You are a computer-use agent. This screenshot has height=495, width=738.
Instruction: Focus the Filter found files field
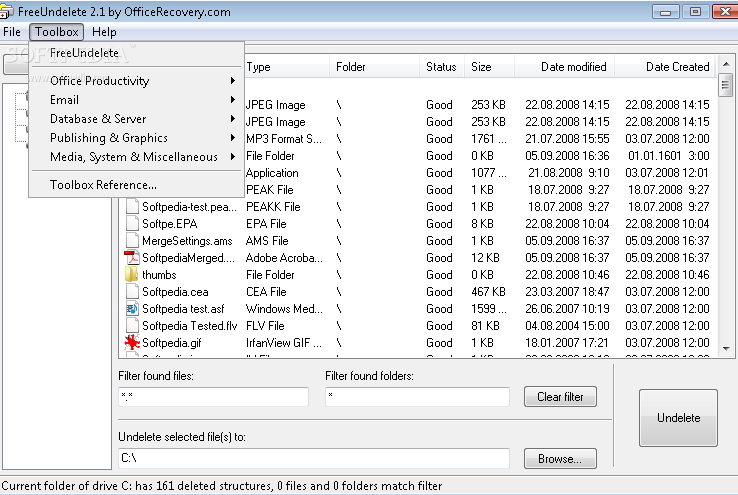[213, 397]
